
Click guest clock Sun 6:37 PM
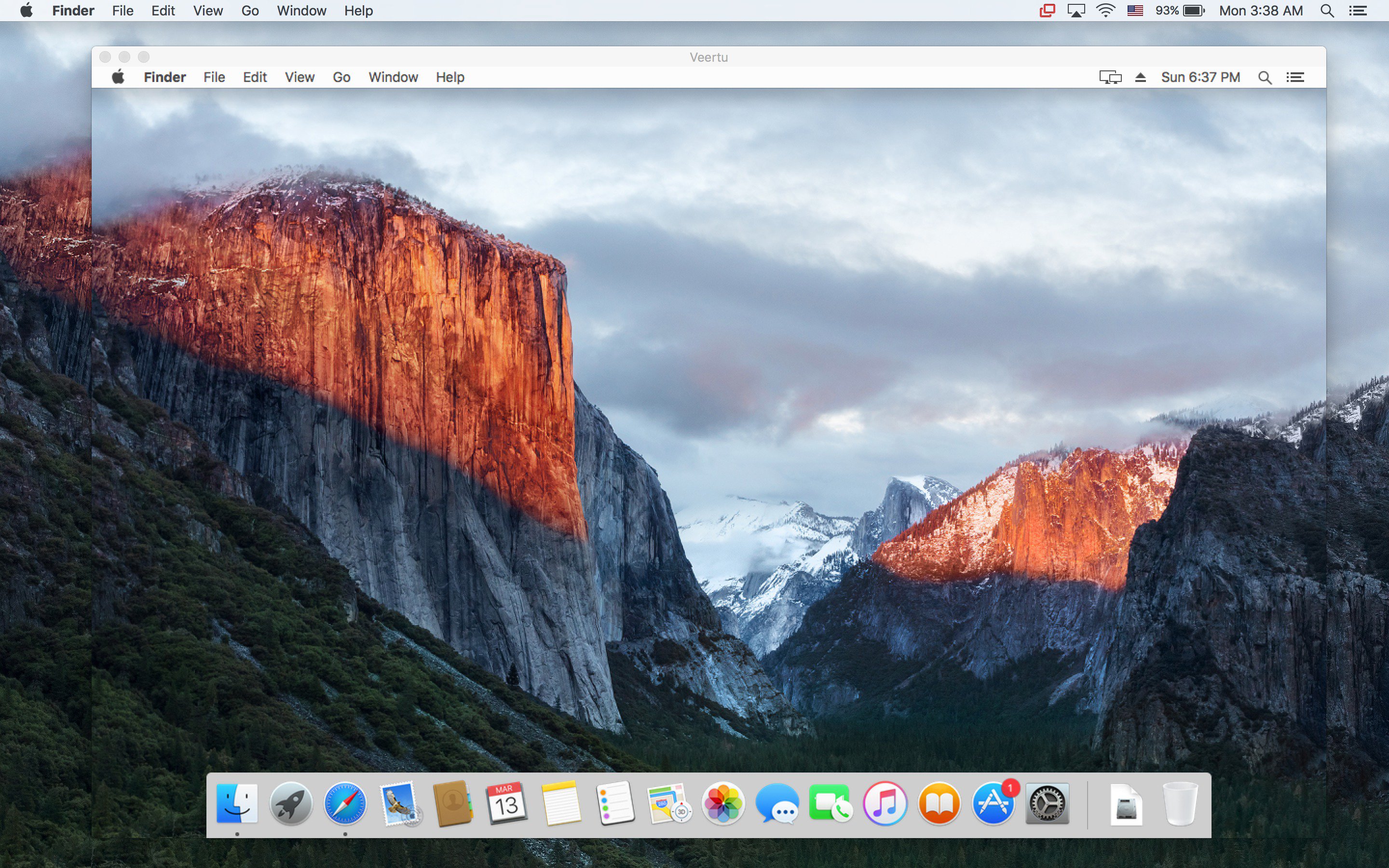click(x=1200, y=78)
